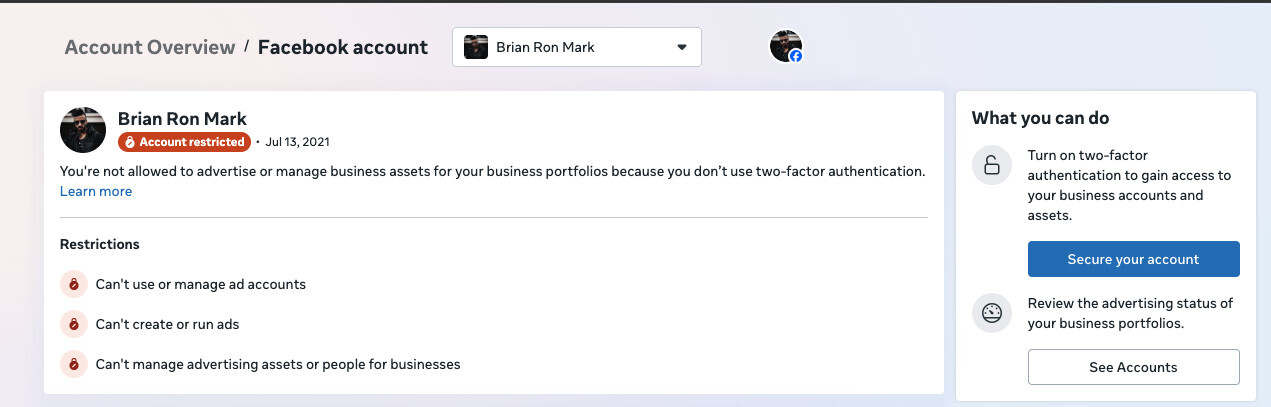The height and width of the screenshot is (407, 1271).
Task: Click the gauge icon for advertising status review
Action: pyautogui.click(x=991, y=313)
